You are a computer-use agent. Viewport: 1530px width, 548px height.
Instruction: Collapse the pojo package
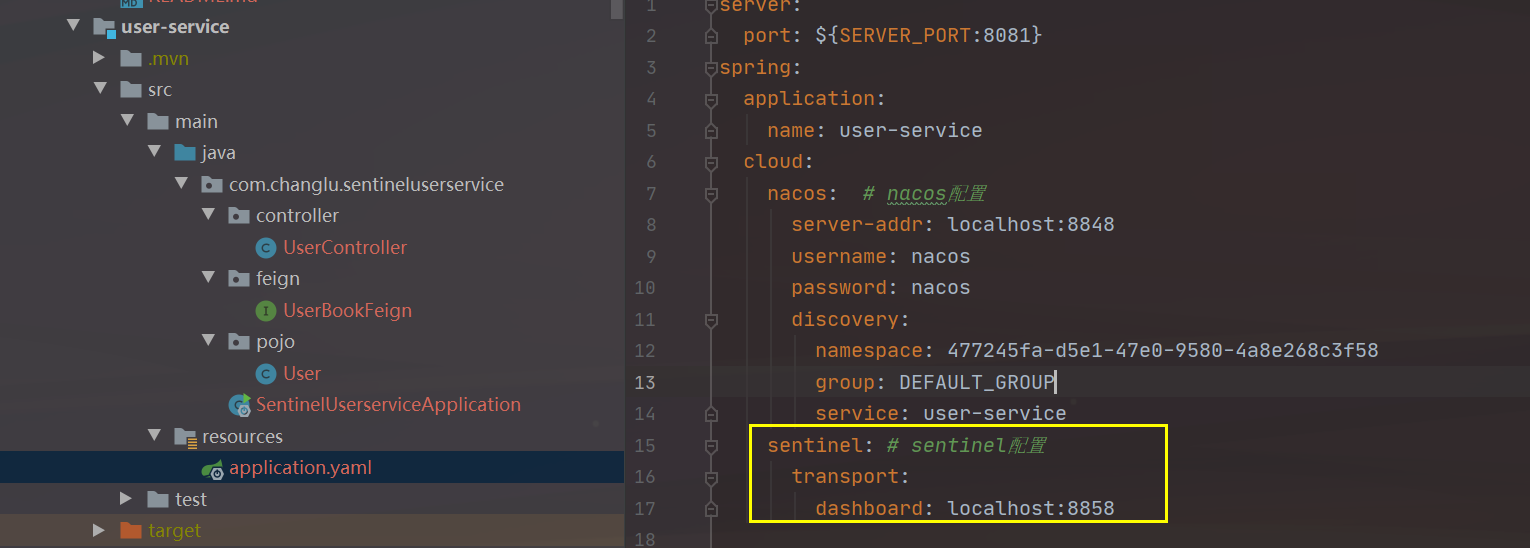coord(208,341)
